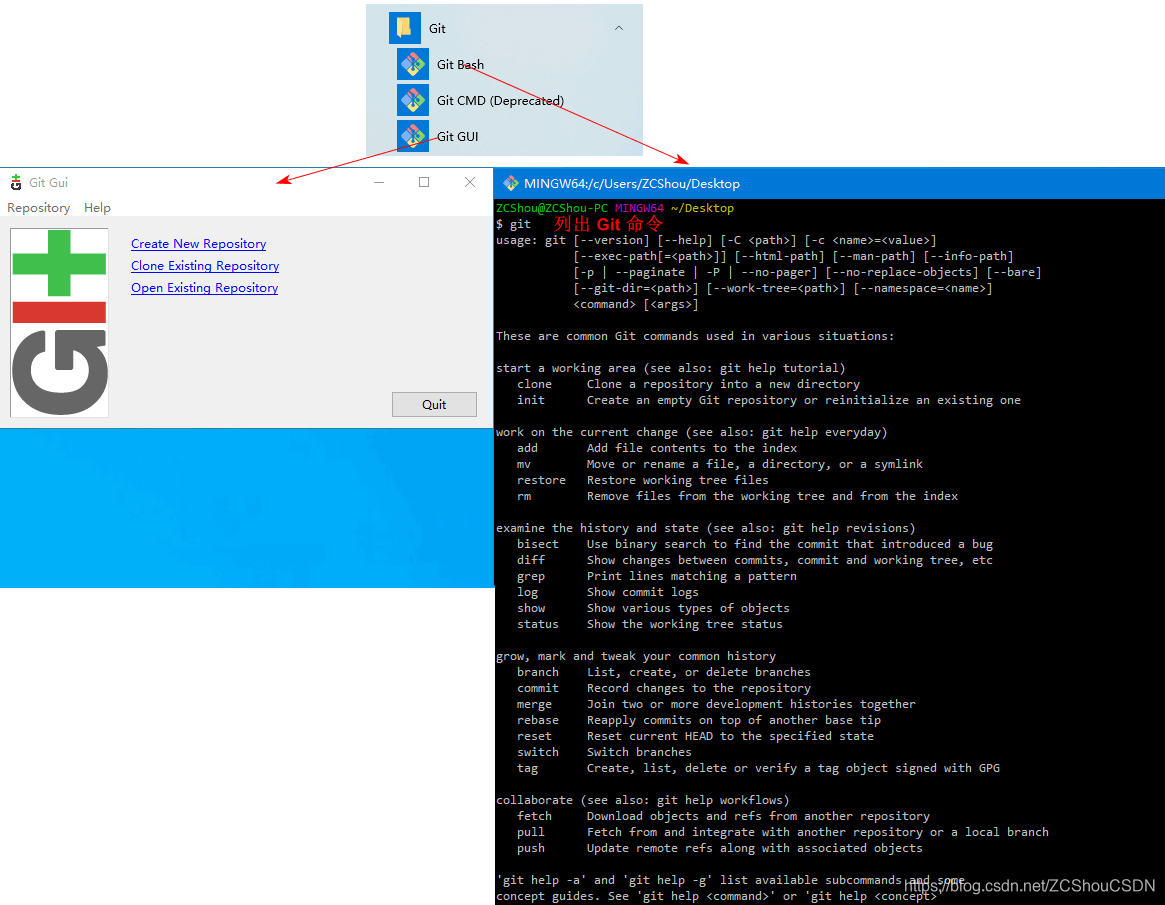Click the 'diff' command in terminal

(530, 559)
